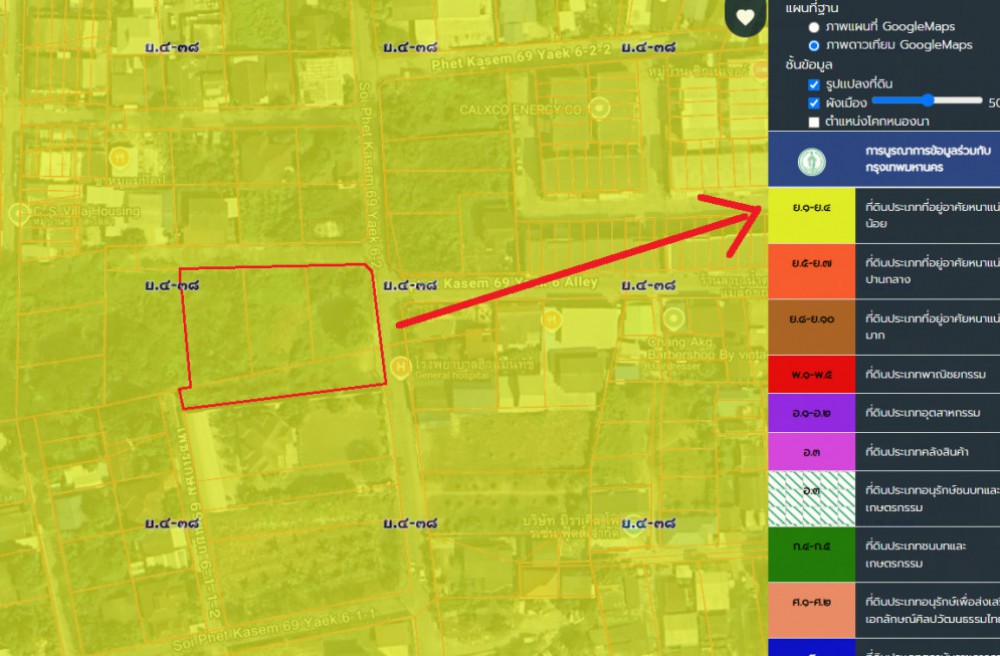Uncheck the ผังเมือง layer checkbox
The height and width of the screenshot is (656, 1000).
[814, 103]
